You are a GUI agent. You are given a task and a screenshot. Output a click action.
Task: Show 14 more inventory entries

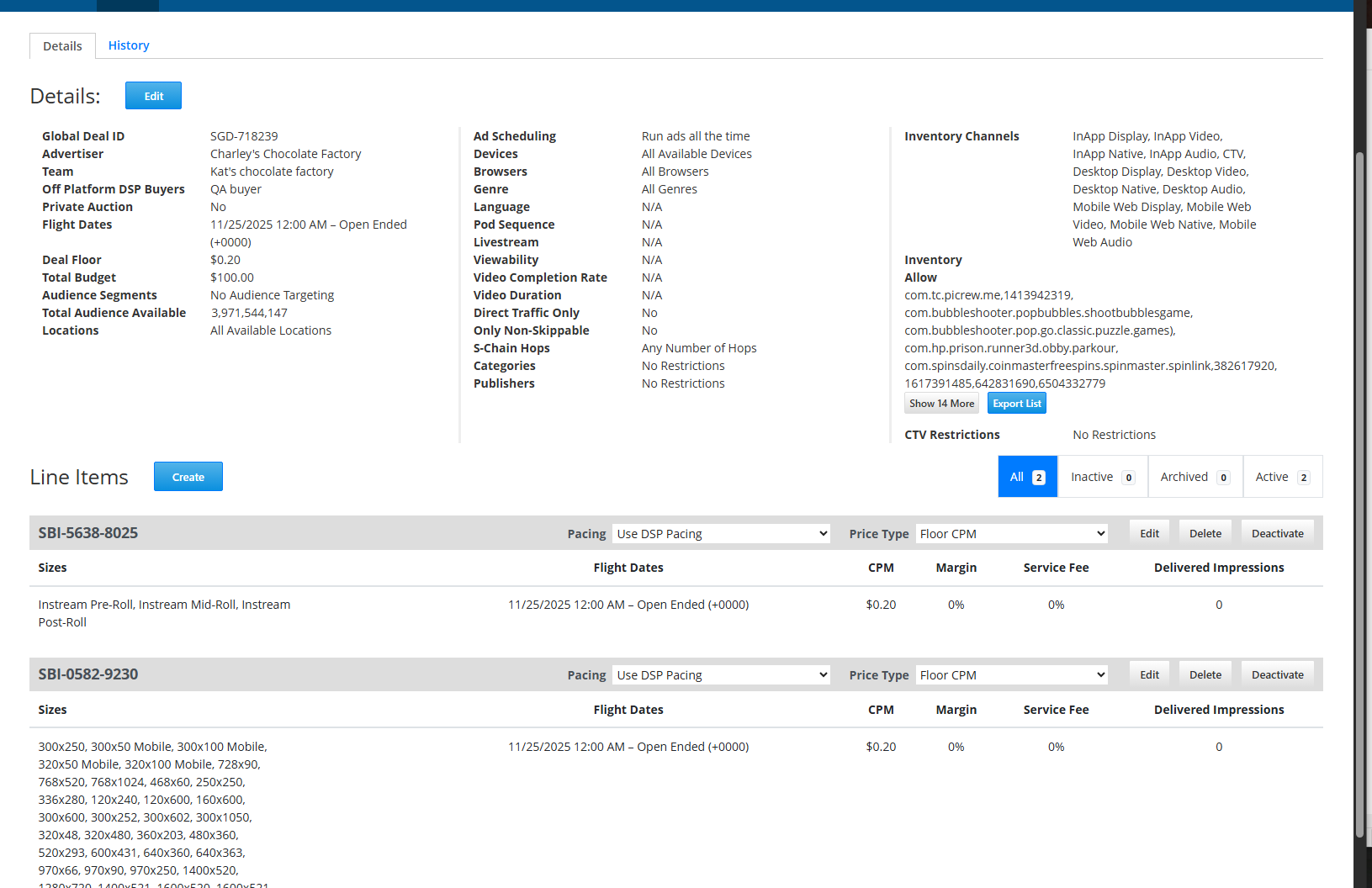[x=941, y=404]
